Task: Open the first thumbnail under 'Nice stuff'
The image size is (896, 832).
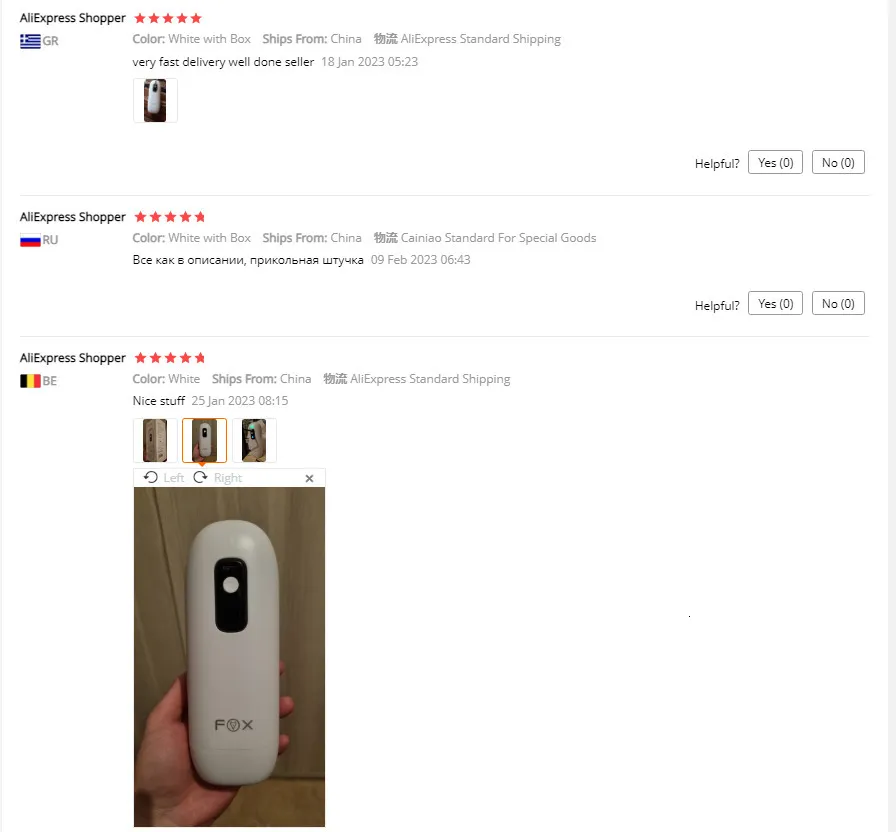Action: [154, 440]
